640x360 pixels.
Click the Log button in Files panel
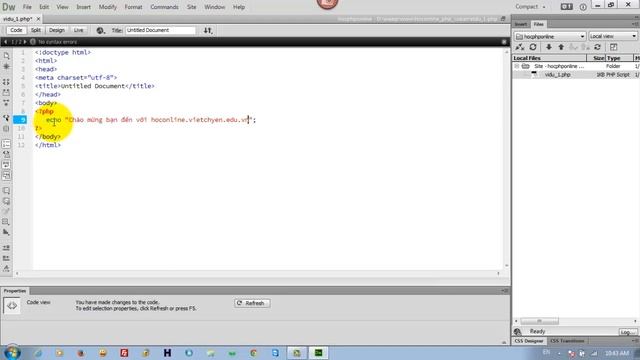[628, 332]
